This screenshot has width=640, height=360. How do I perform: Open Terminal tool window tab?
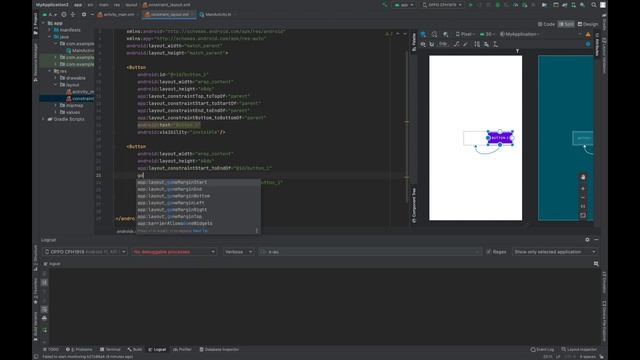110,349
